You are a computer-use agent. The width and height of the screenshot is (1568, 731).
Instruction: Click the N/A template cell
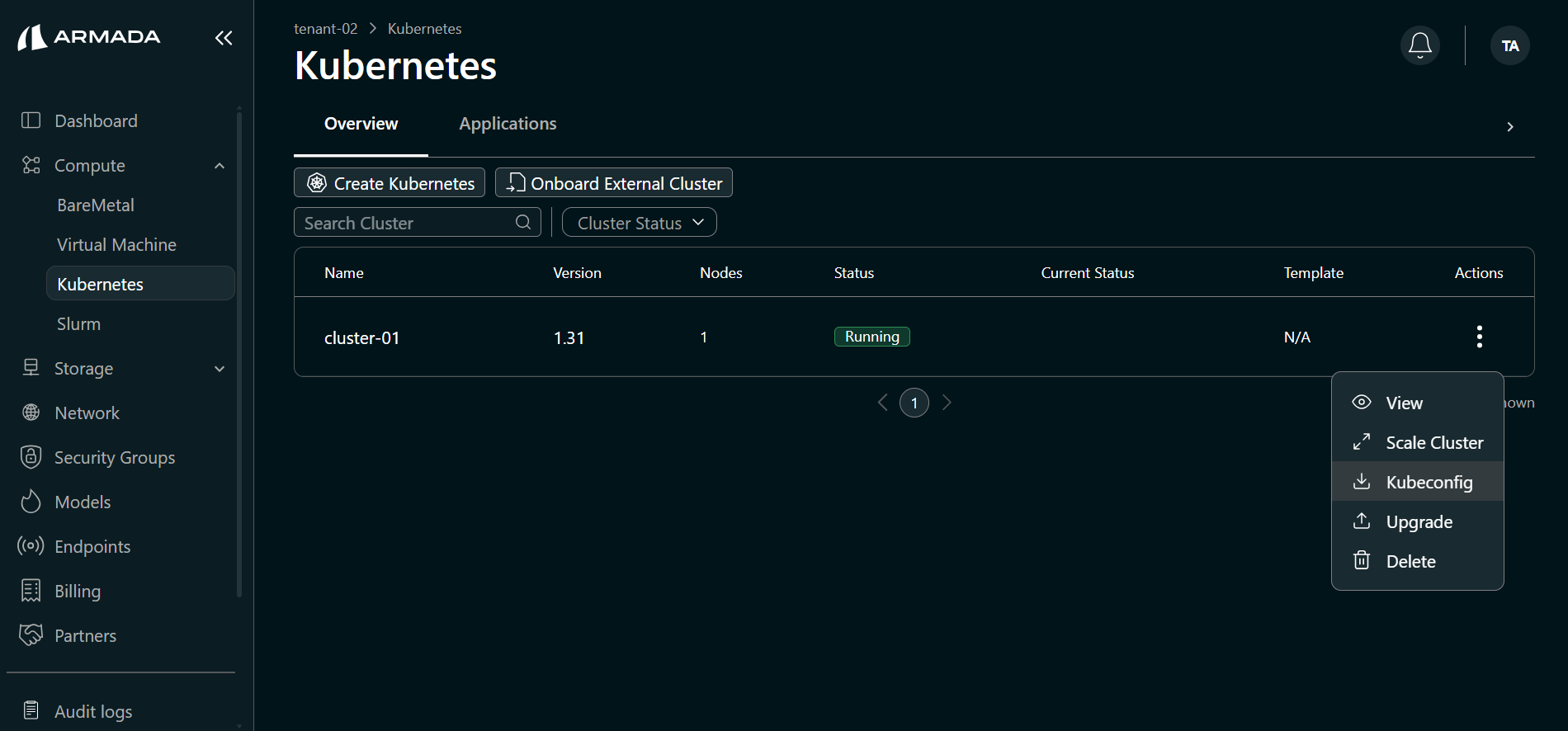(1297, 337)
